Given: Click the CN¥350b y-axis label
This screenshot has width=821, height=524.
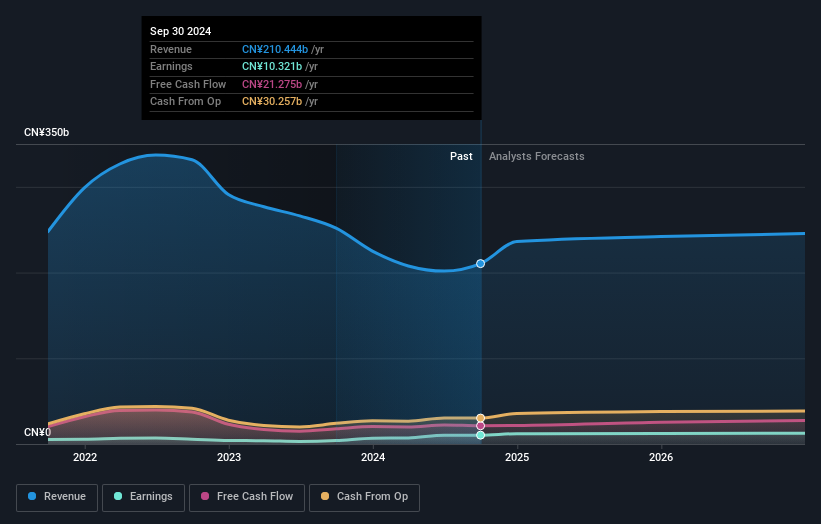Looking at the screenshot, I should [47, 132].
